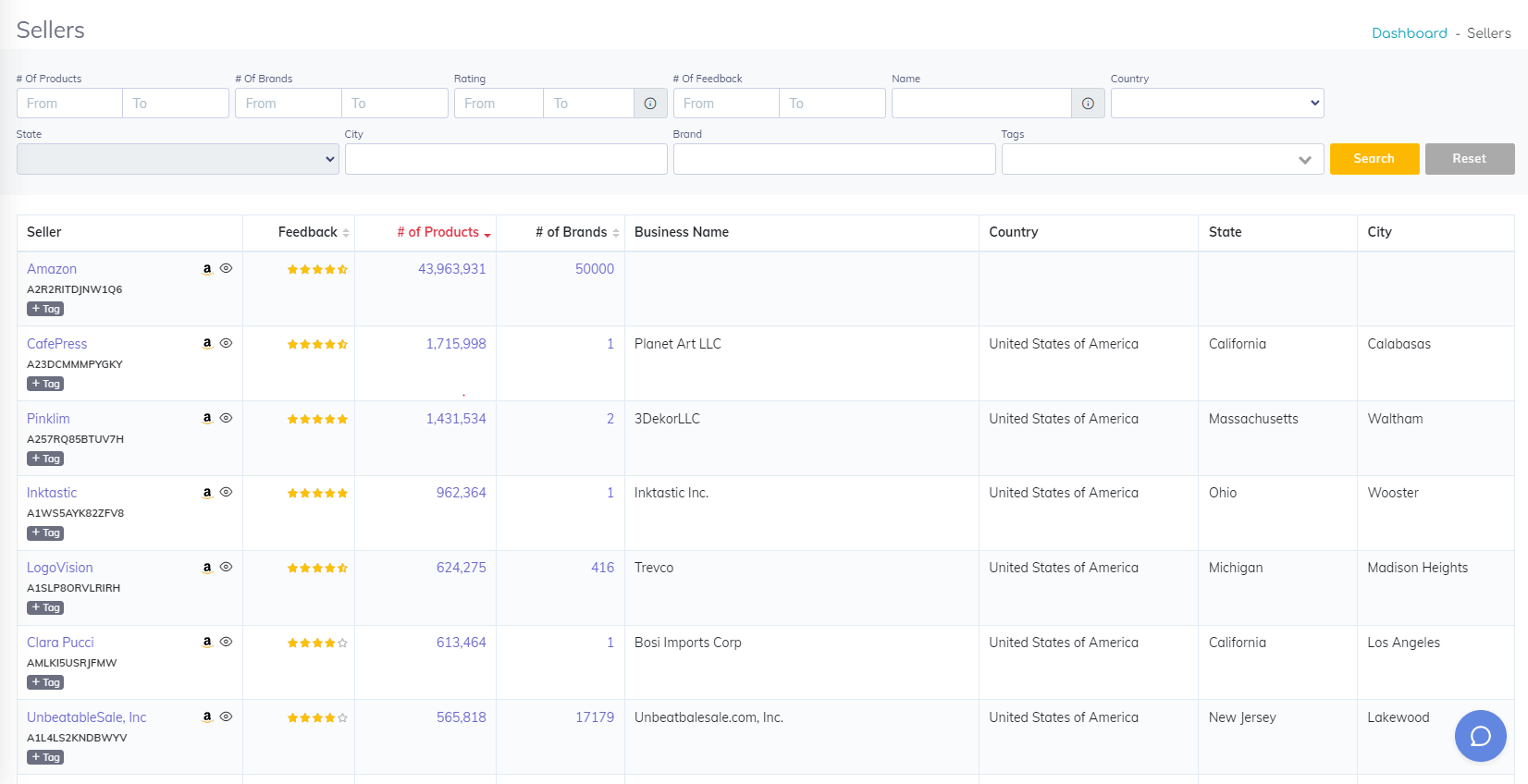
Task: Focus the # Of Feedback From field
Action: click(x=726, y=104)
